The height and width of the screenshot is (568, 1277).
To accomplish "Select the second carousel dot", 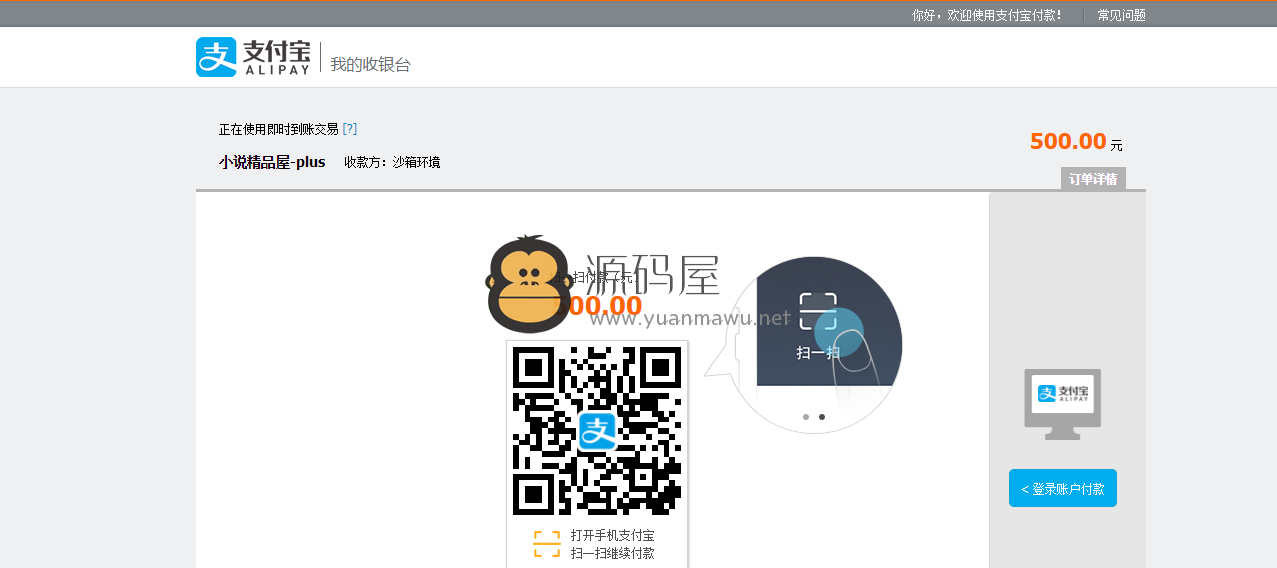I will 822,417.
